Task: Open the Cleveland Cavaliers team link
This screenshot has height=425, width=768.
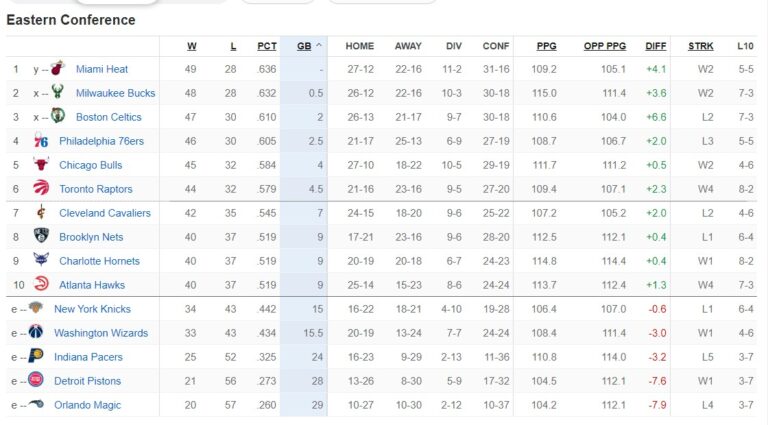Action: click(x=105, y=213)
